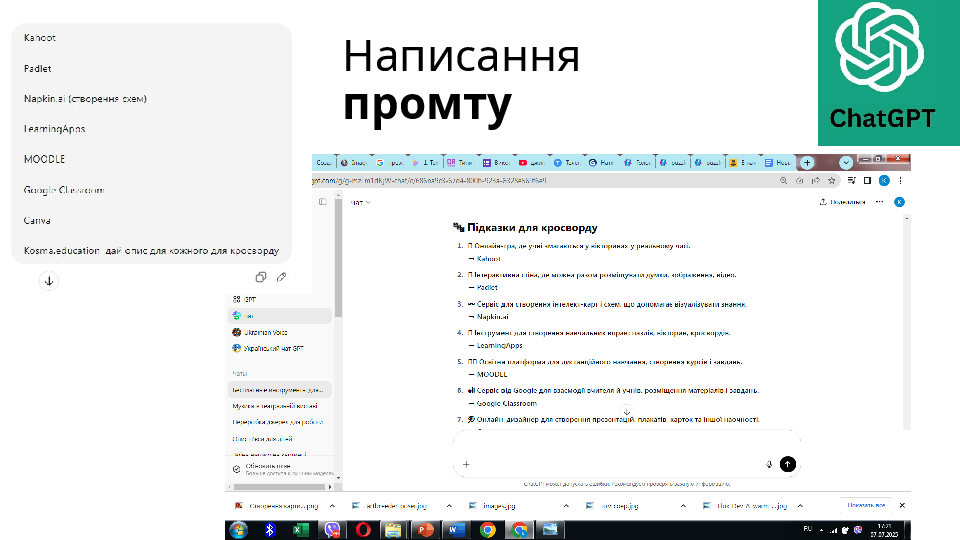Switch to the purple QR icon tab

tap(460, 163)
